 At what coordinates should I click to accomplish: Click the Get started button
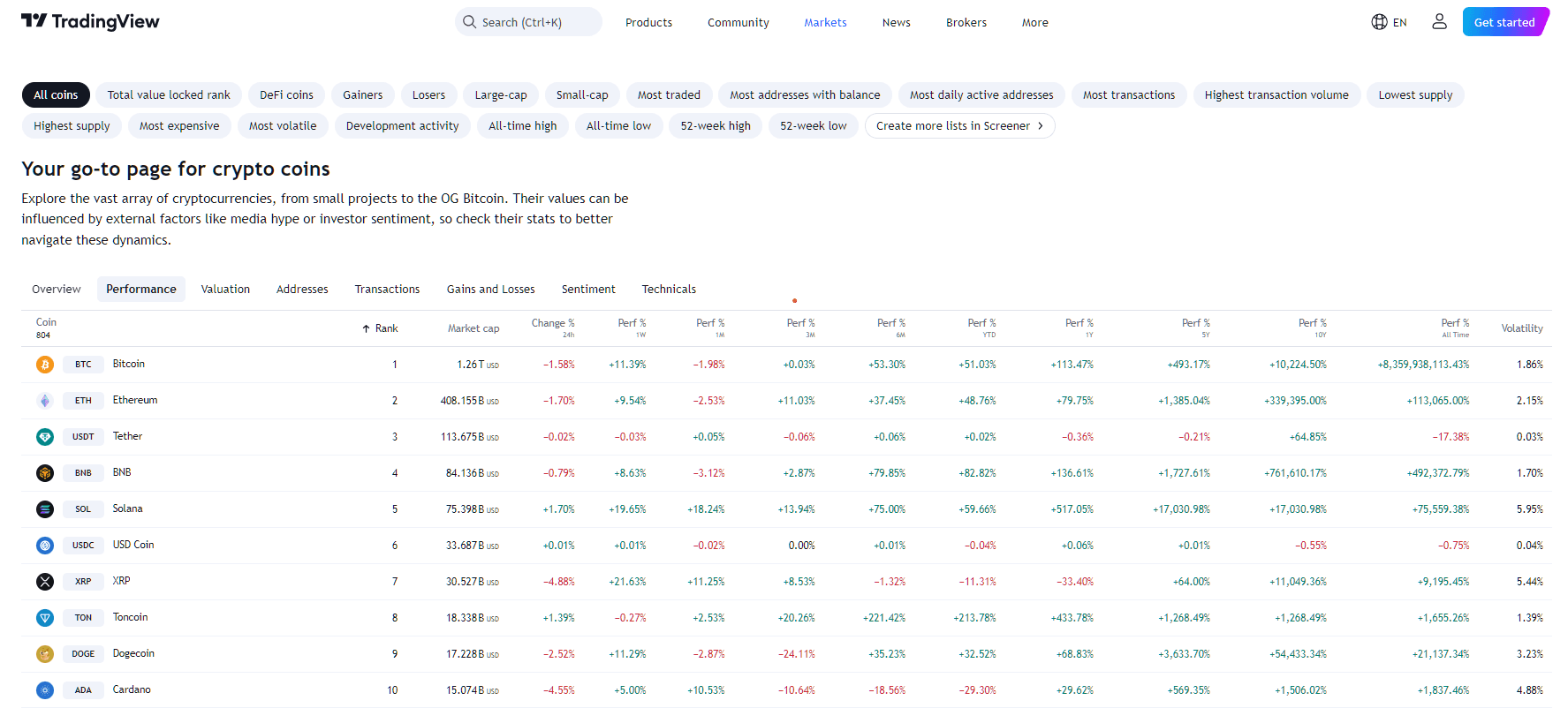[1504, 22]
